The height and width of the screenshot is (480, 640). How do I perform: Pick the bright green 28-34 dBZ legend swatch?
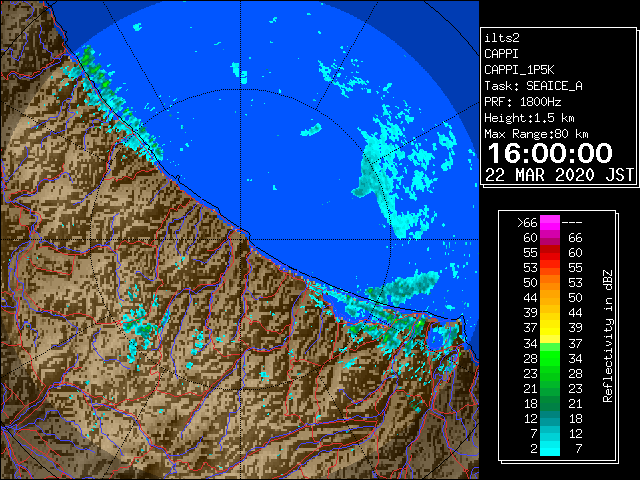[x=550, y=358]
